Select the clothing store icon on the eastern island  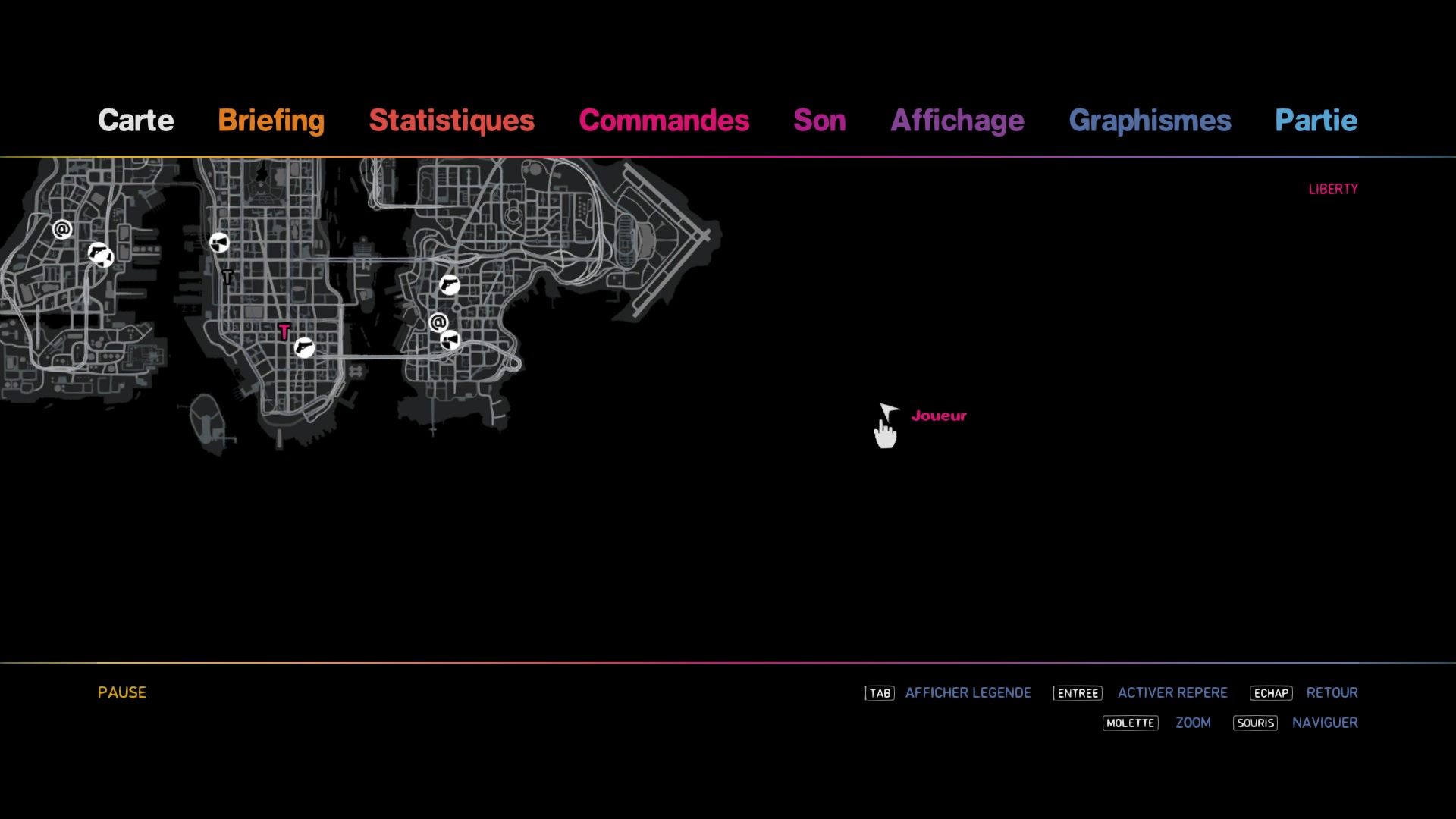point(450,340)
